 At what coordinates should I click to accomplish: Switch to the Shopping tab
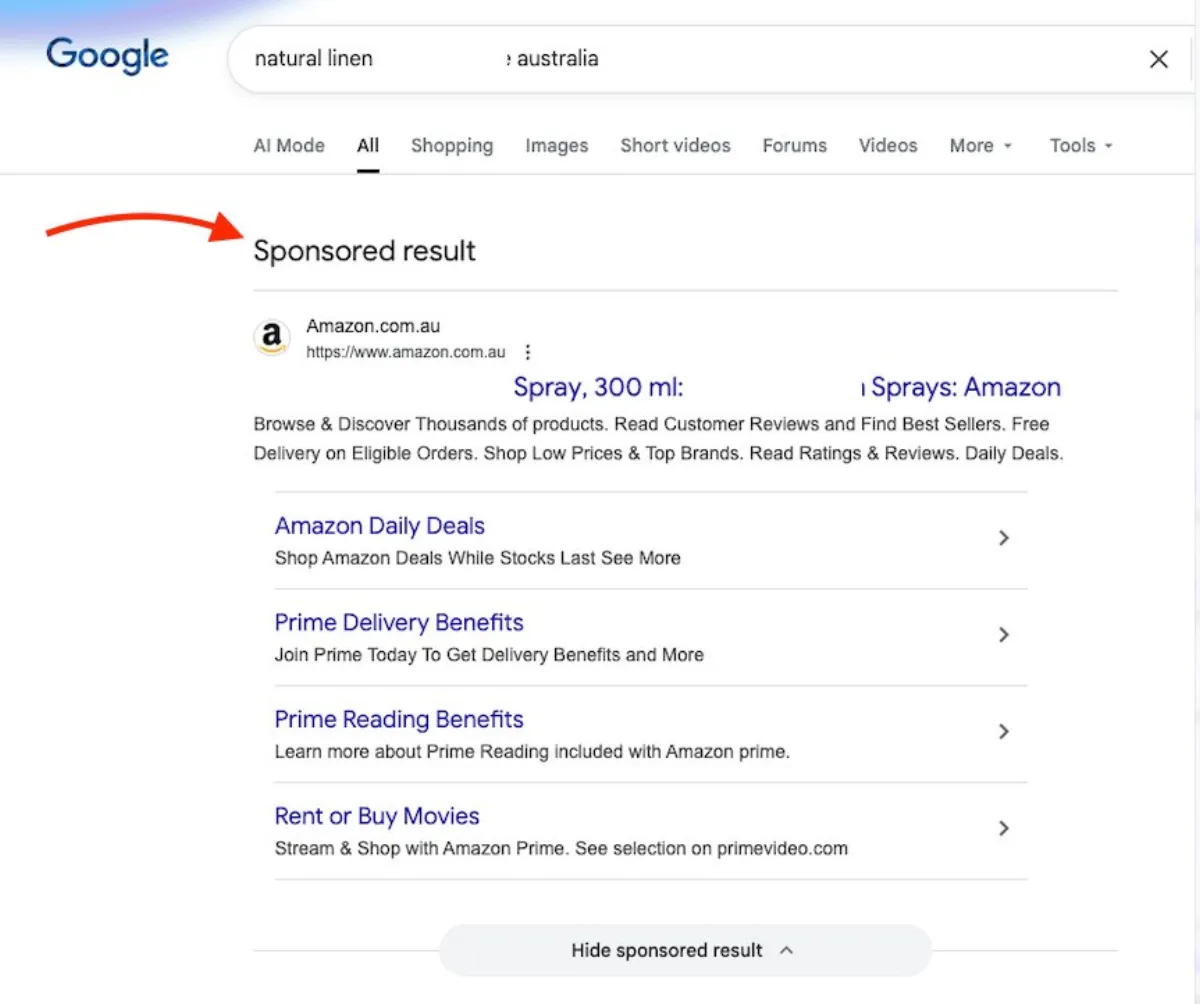(452, 145)
